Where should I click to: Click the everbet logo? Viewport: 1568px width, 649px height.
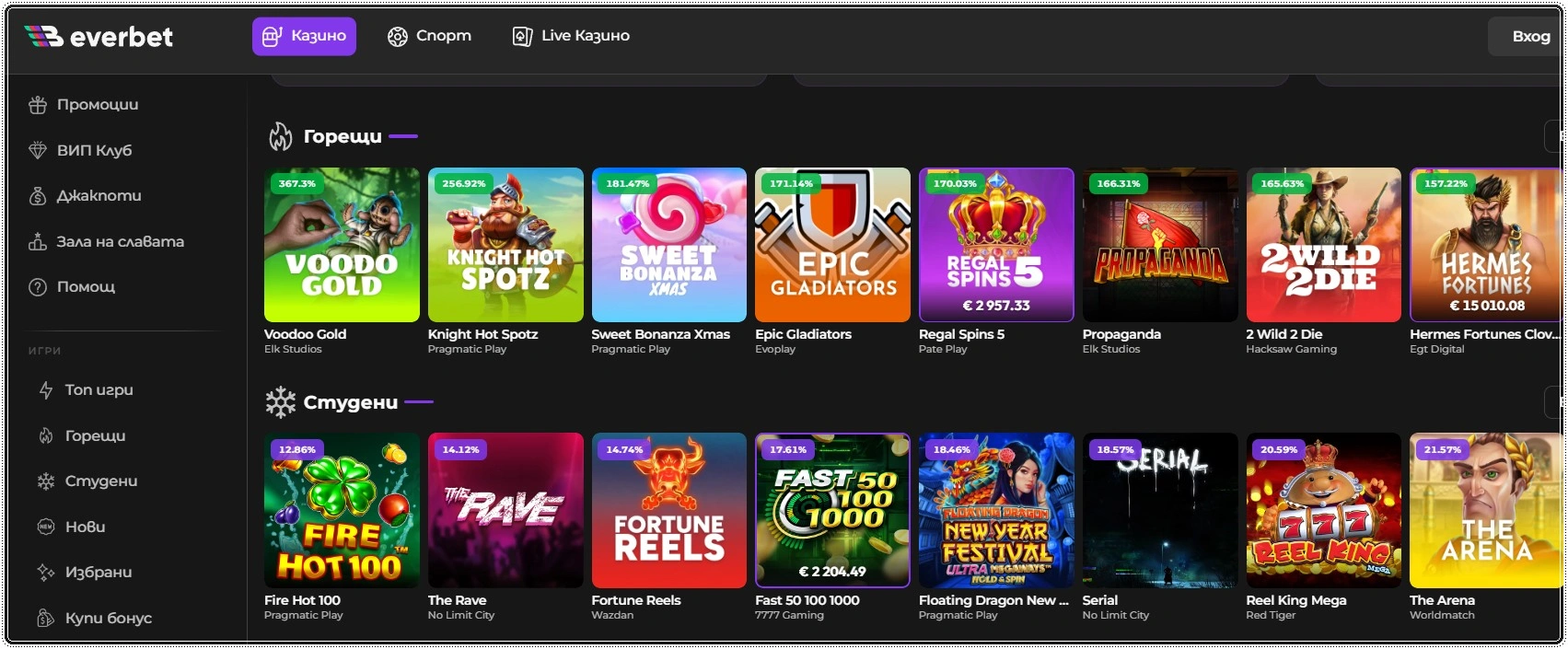[x=98, y=37]
